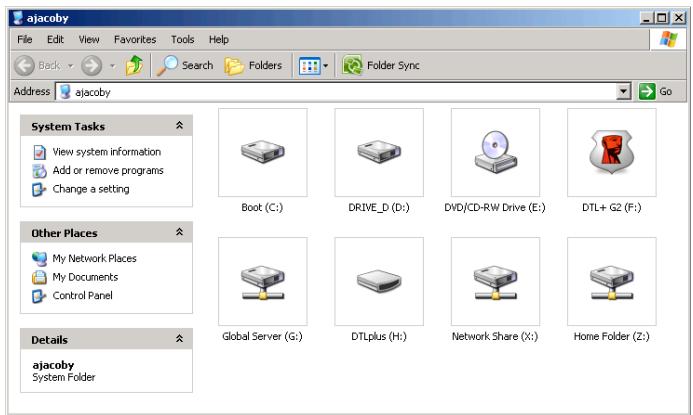
Task: Toggle the Folders tree pane
Action: point(253,66)
